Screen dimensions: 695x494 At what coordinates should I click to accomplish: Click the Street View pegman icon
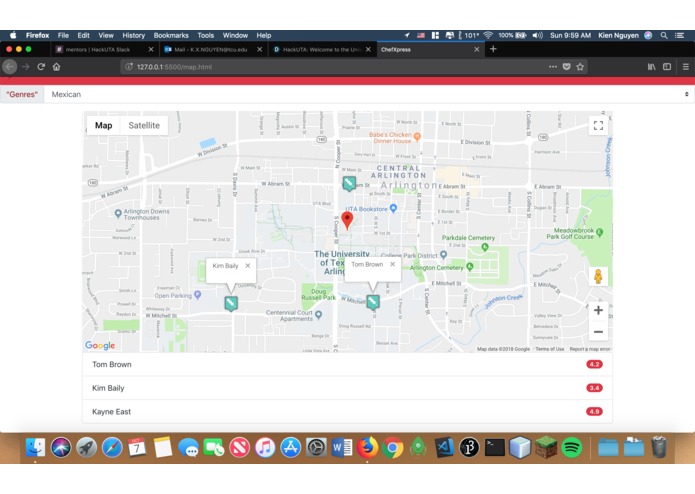coord(598,276)
